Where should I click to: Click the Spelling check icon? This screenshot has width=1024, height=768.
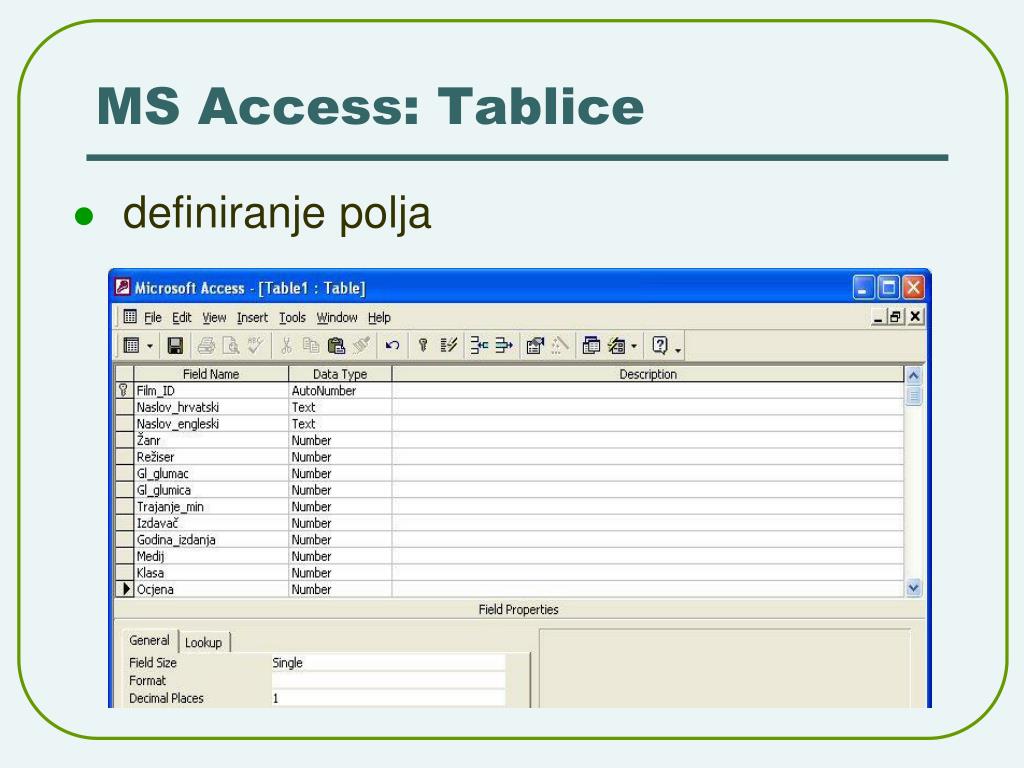coord(255,345)
